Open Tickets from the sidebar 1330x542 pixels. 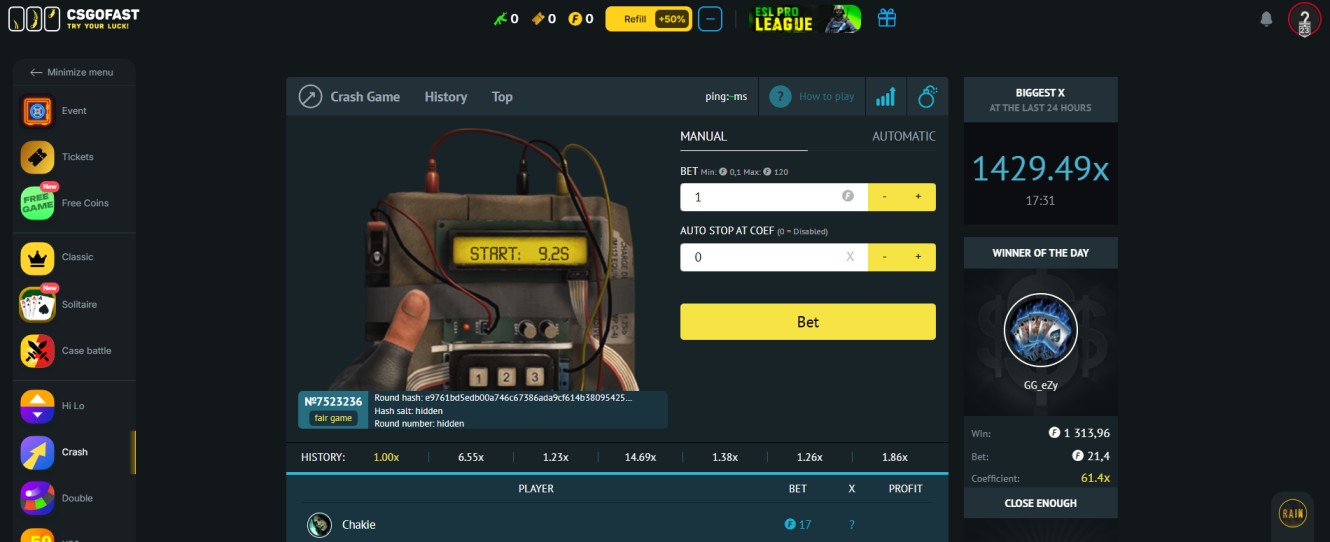(38, 157)
